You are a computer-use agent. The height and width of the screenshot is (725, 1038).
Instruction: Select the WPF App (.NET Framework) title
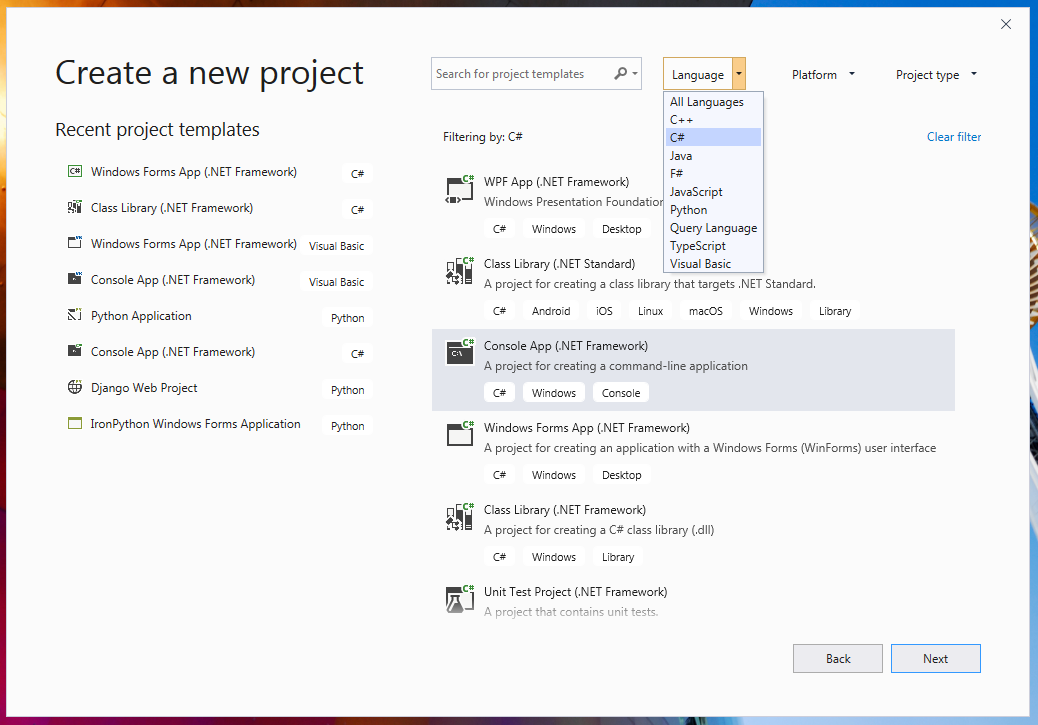pos(556,181)
